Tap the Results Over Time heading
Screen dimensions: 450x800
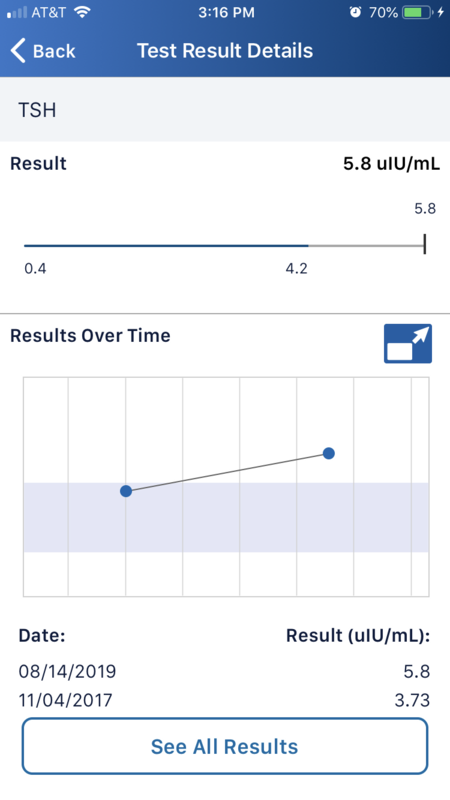[x=90, y=336]
